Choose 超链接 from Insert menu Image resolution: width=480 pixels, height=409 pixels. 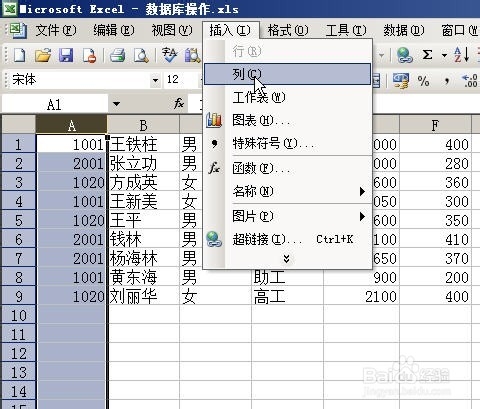[287, 239]
